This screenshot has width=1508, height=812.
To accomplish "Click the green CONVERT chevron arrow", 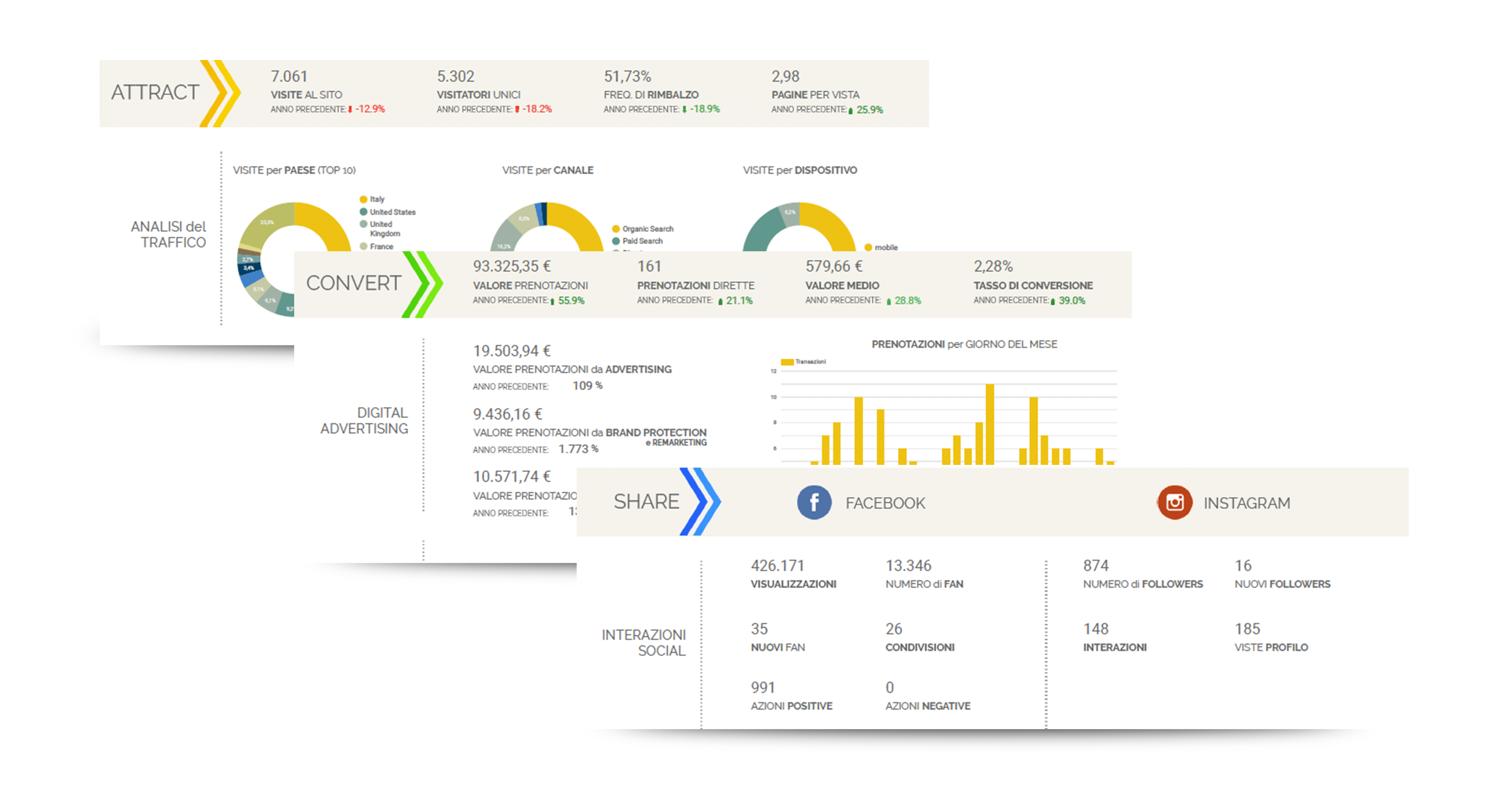I will 422,284.
